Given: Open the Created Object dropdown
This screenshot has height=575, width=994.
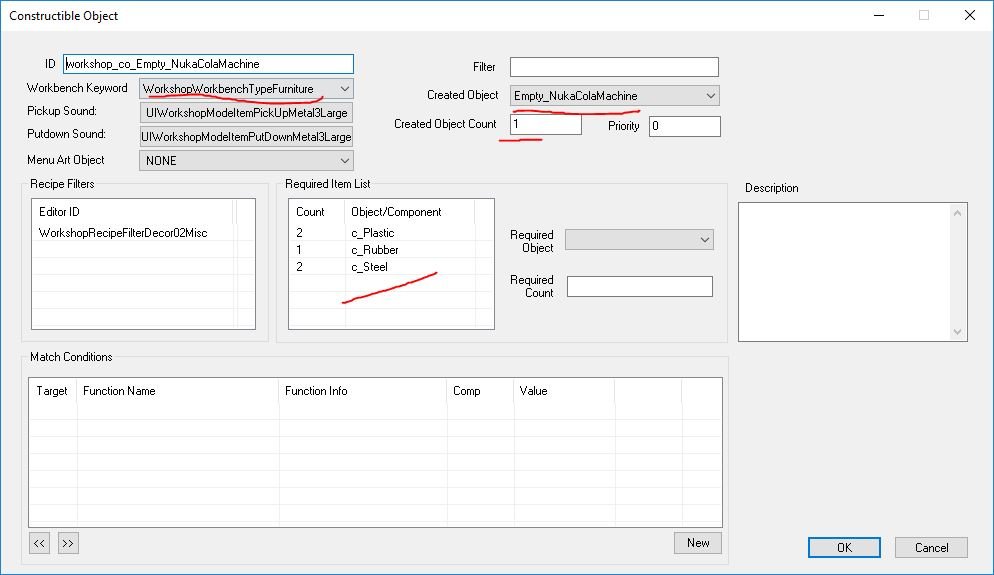Looking at the screenshot, I should click(614, 96).
